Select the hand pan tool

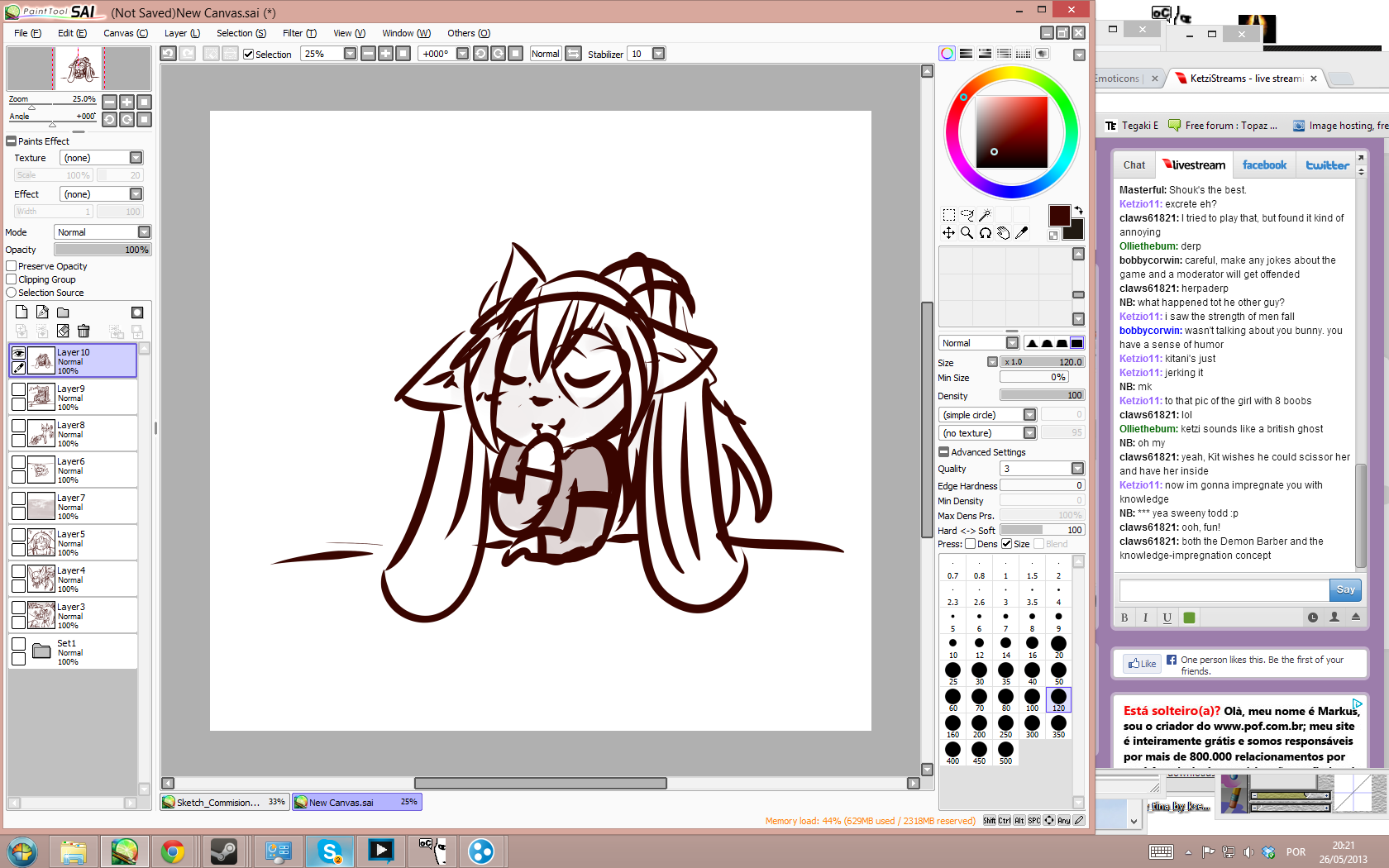click(1003, 233)
